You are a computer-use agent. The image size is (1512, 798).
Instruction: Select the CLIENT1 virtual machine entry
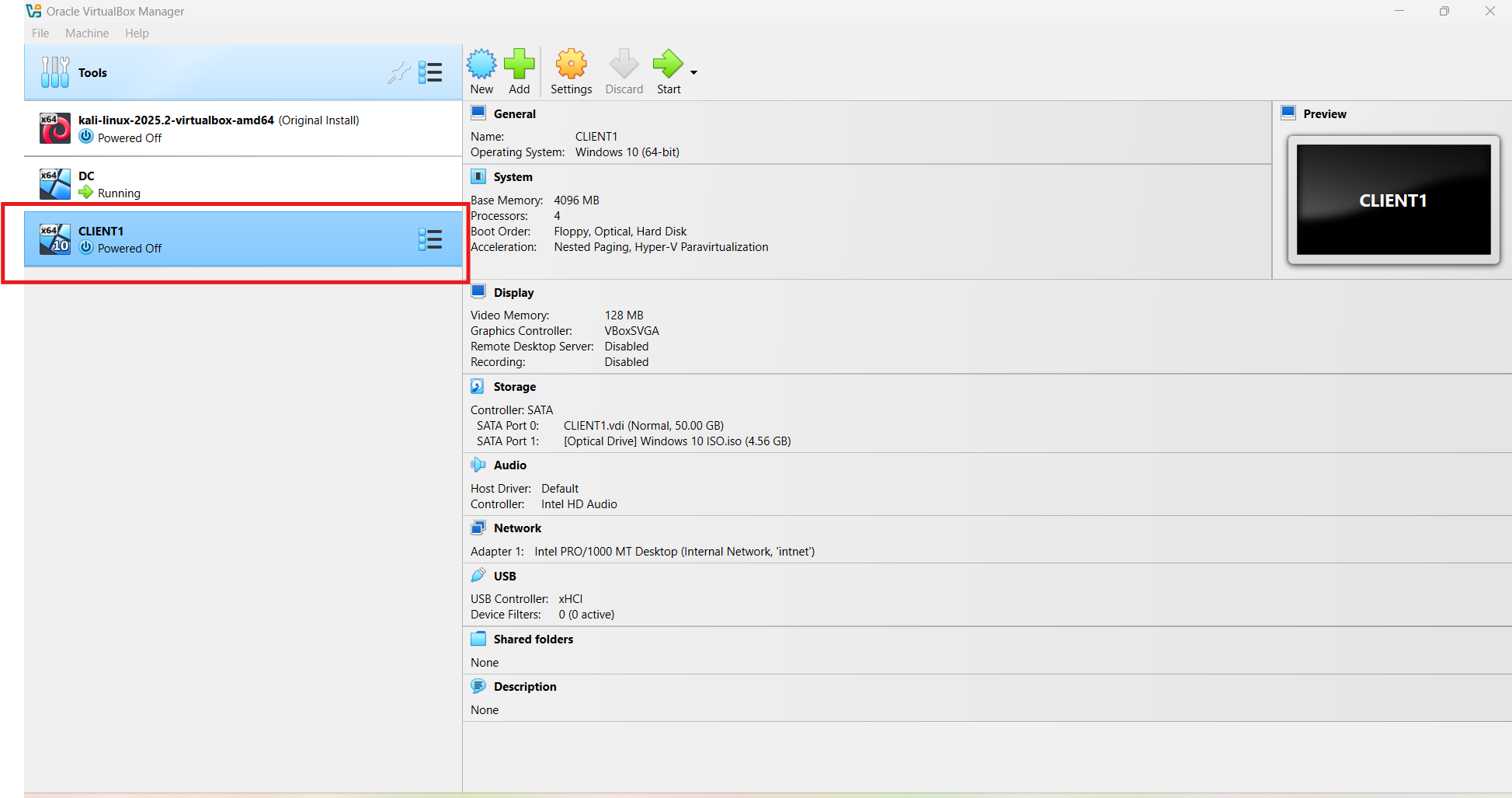243,239
